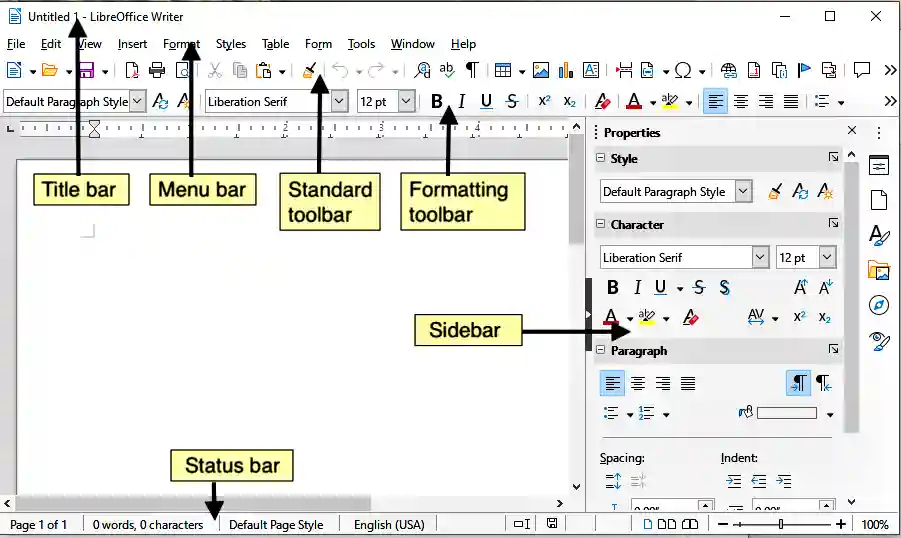
Task: Collapse the Paragraph section
Action: (x=600, y=349)
